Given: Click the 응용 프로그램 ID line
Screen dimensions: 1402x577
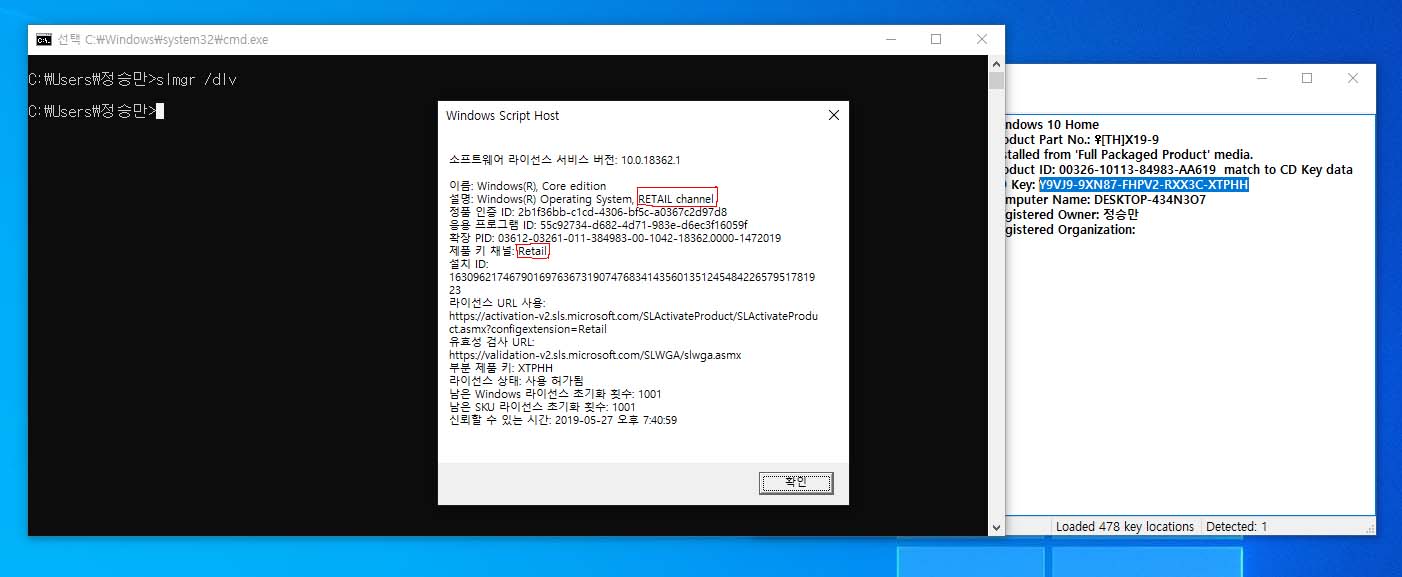Looking at the screenshot, I should coord(598,225).
